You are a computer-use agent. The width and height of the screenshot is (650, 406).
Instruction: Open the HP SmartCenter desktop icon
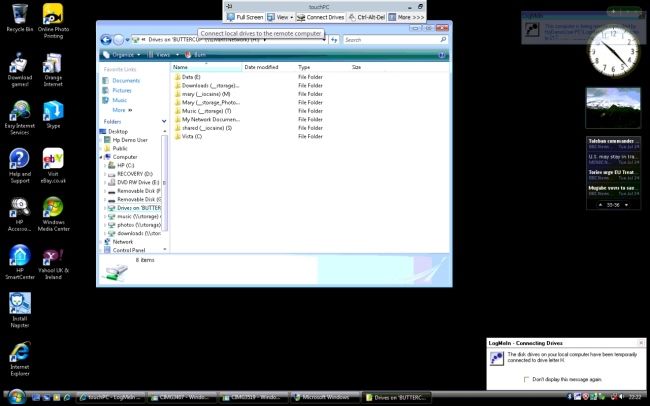pos(19,262)
